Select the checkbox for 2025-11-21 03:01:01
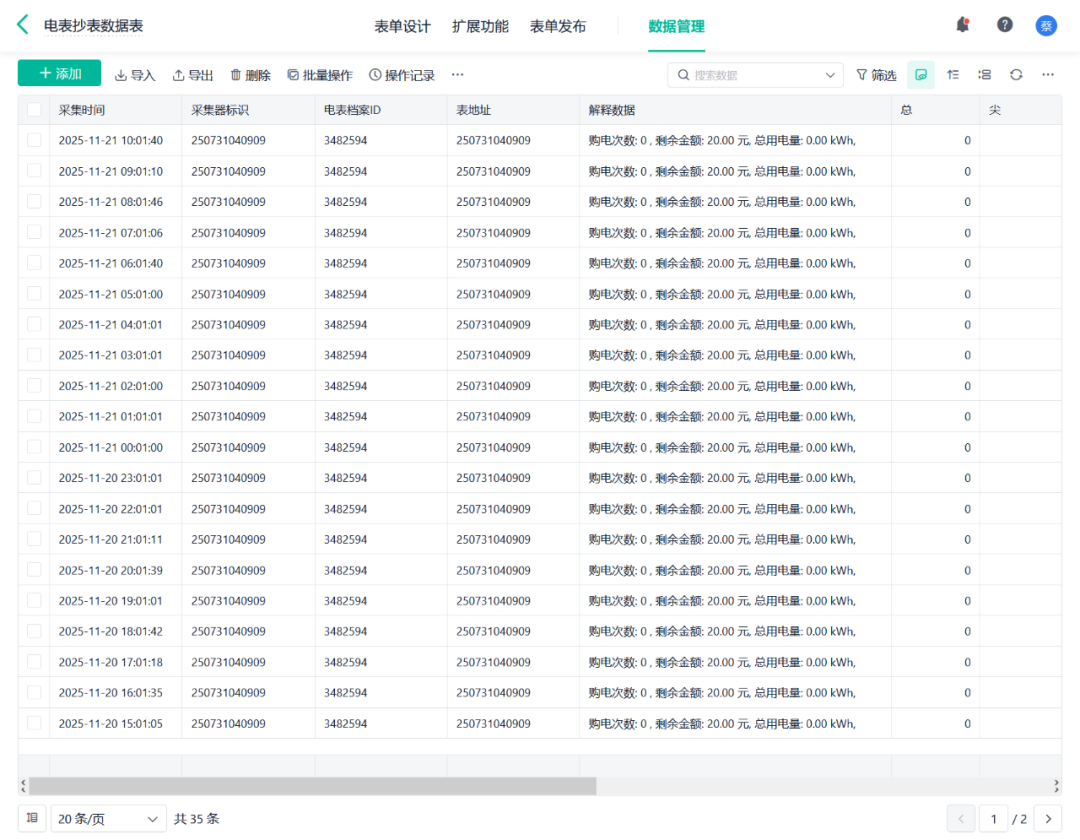 [34, 355]
